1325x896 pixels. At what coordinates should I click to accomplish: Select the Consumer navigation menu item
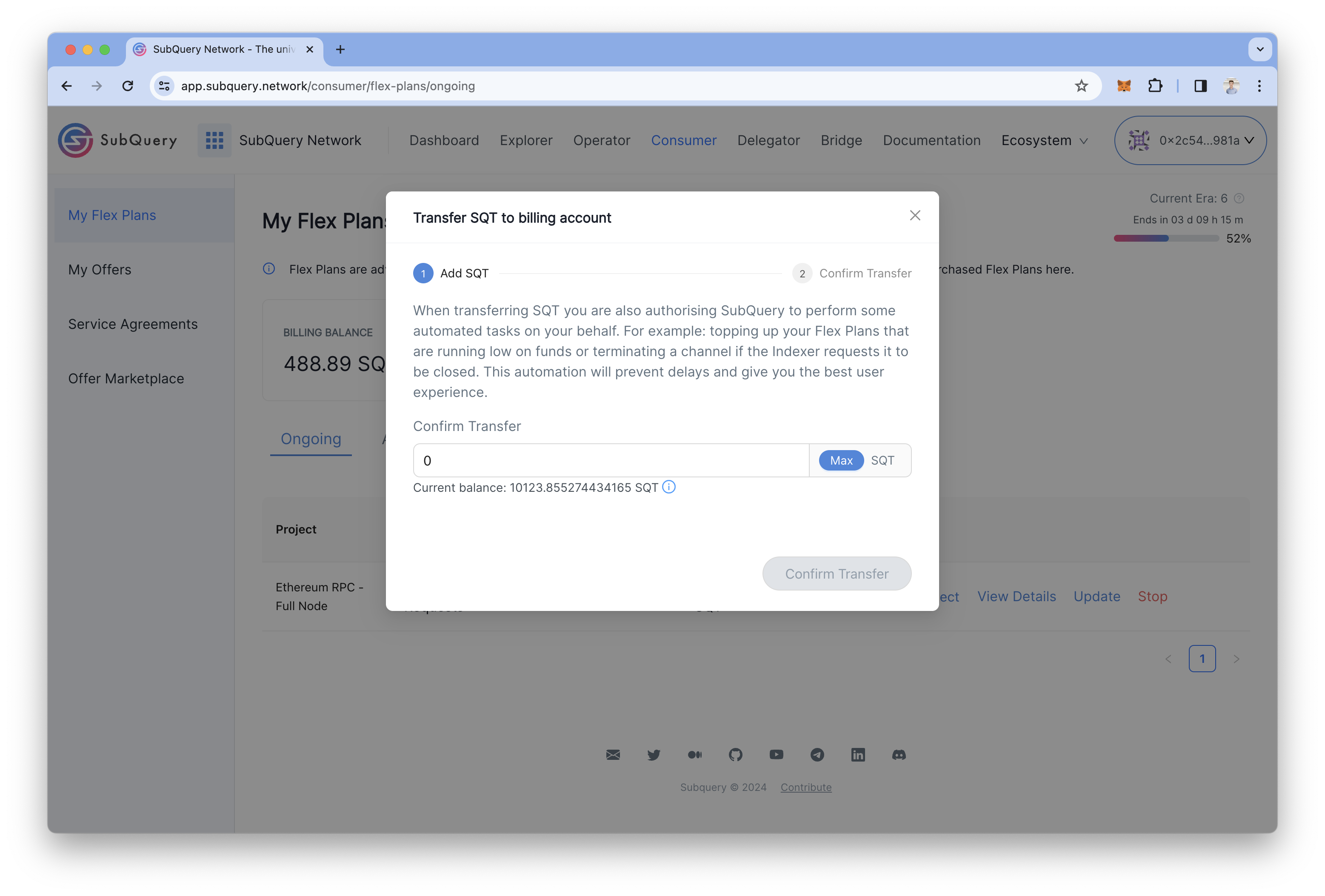[x=683, y=140]
